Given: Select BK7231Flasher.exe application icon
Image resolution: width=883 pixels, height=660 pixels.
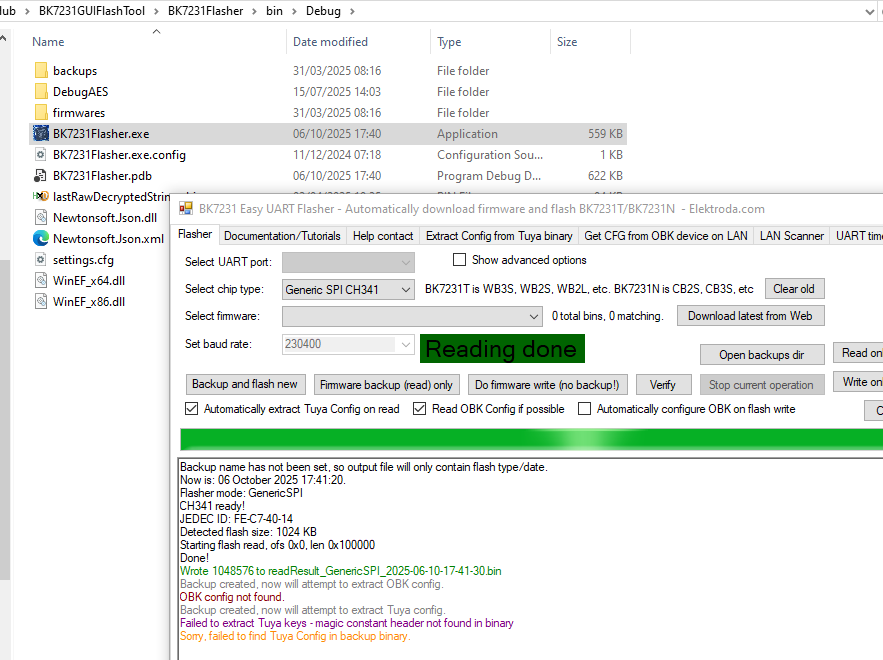Looking at the screenshot, I should (41, 133).
